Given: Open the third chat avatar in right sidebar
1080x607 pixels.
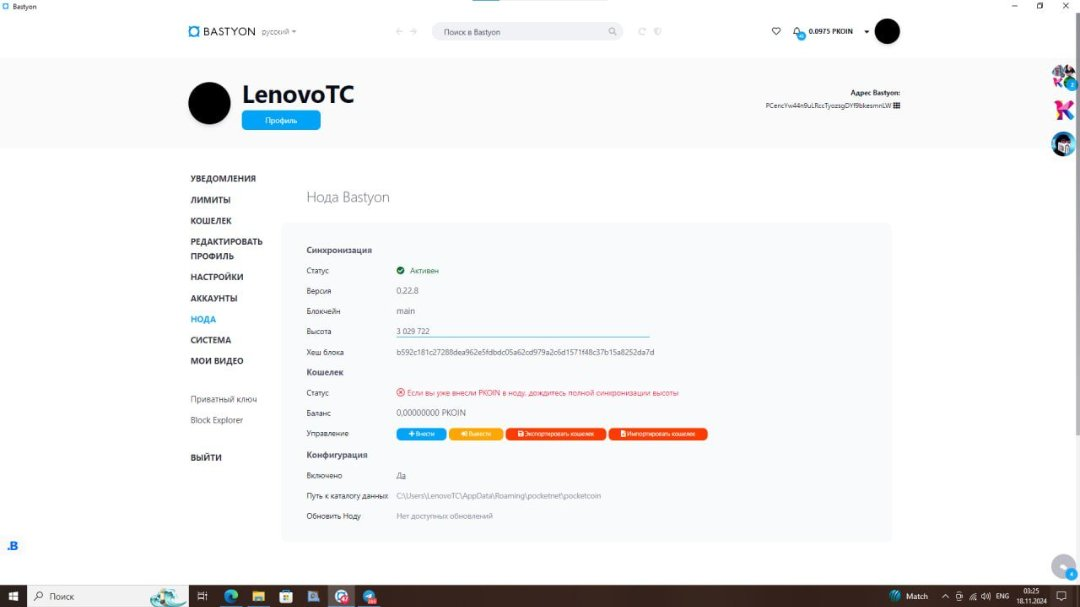Looking at the screenshot, I should coord(1063,144).
